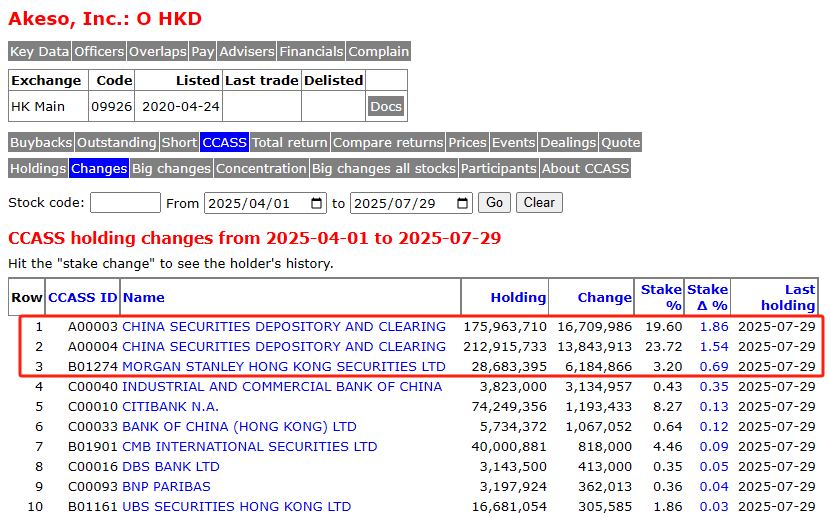The image size is (830, 517).
Task: Open DBS BANK LTD holder link
Action: (x=171, y=467)
